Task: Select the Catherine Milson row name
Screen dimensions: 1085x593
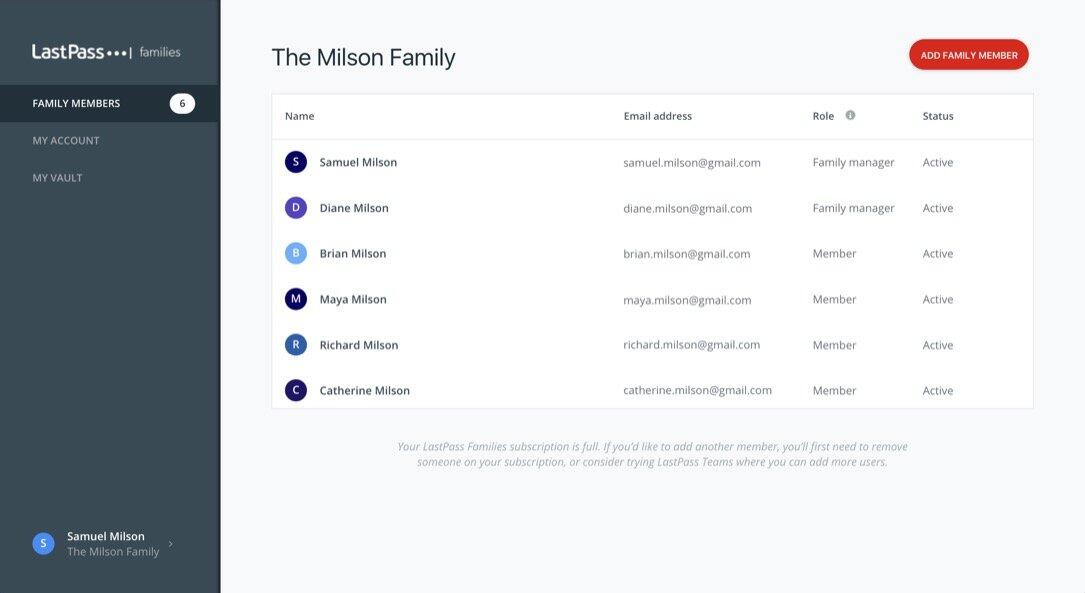Action: [364, 391]
